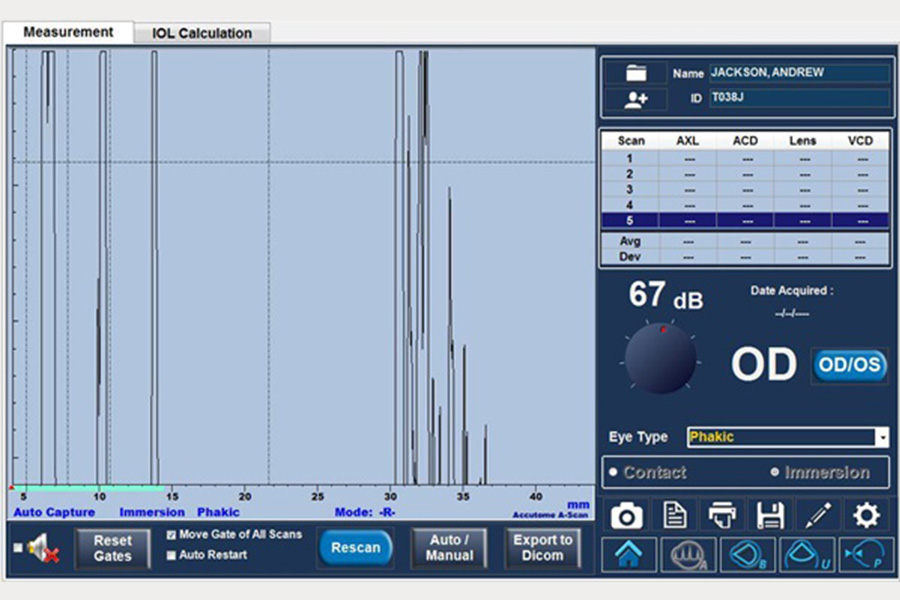Viewport: 900px width, 600px height.
Task: Toggle Auto / Manual capture mode
Action: pos(449,548)
